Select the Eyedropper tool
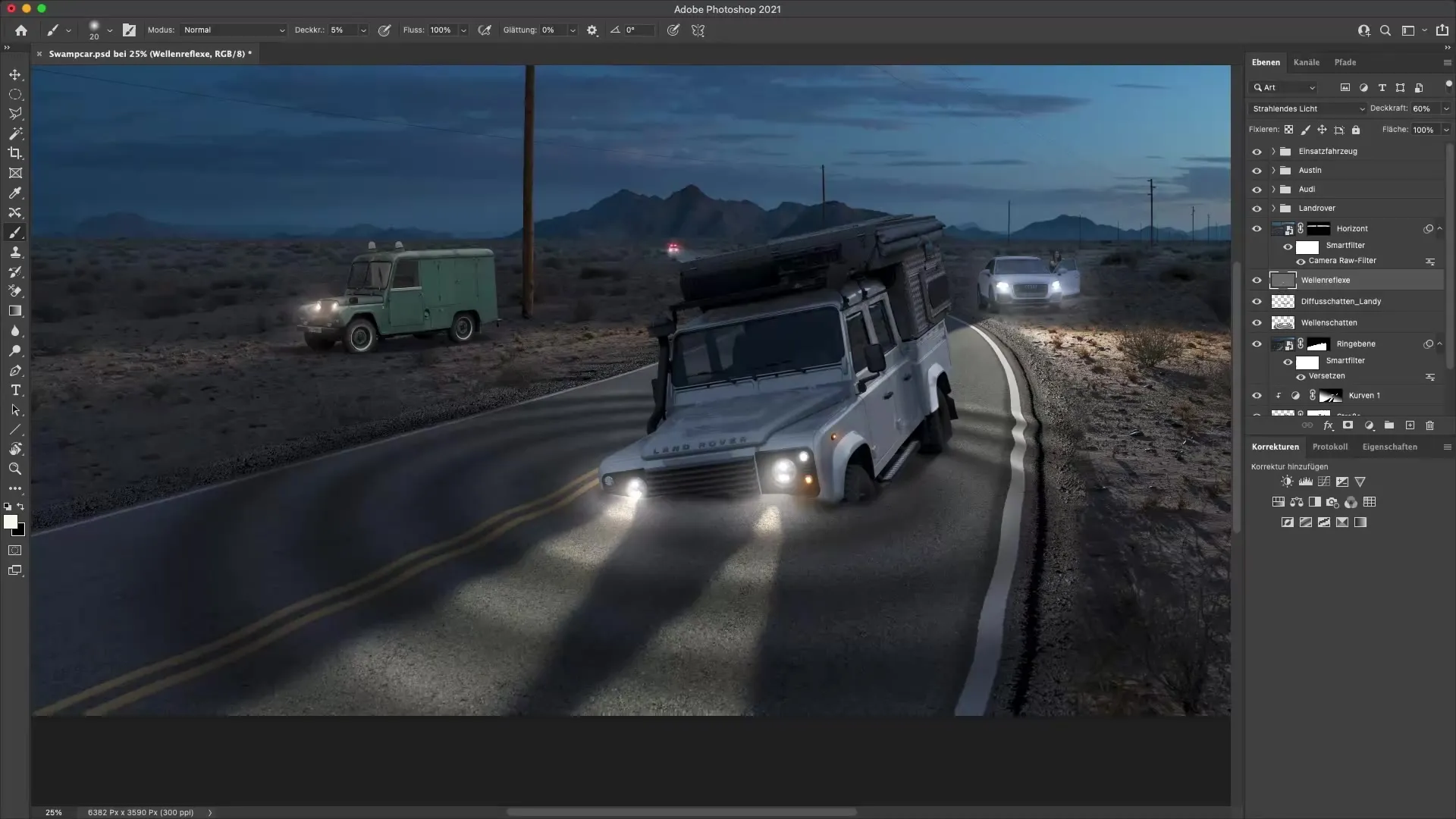 pos(15,193)
